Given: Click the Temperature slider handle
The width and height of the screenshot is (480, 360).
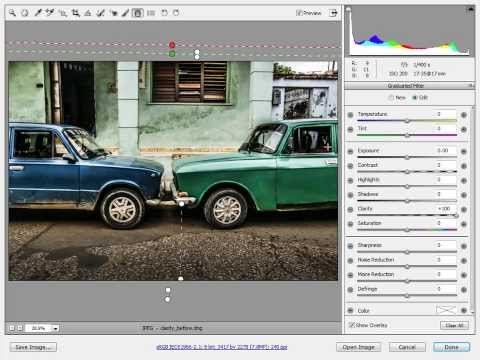Looking at the screenshot, I should tap(407, 121).
